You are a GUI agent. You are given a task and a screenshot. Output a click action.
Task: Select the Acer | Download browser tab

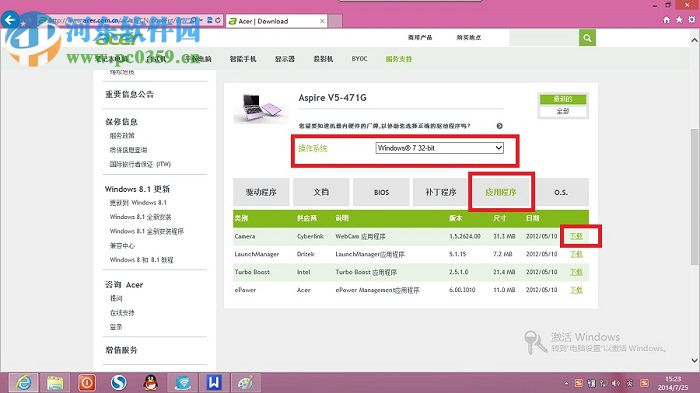tap(277, 21)
